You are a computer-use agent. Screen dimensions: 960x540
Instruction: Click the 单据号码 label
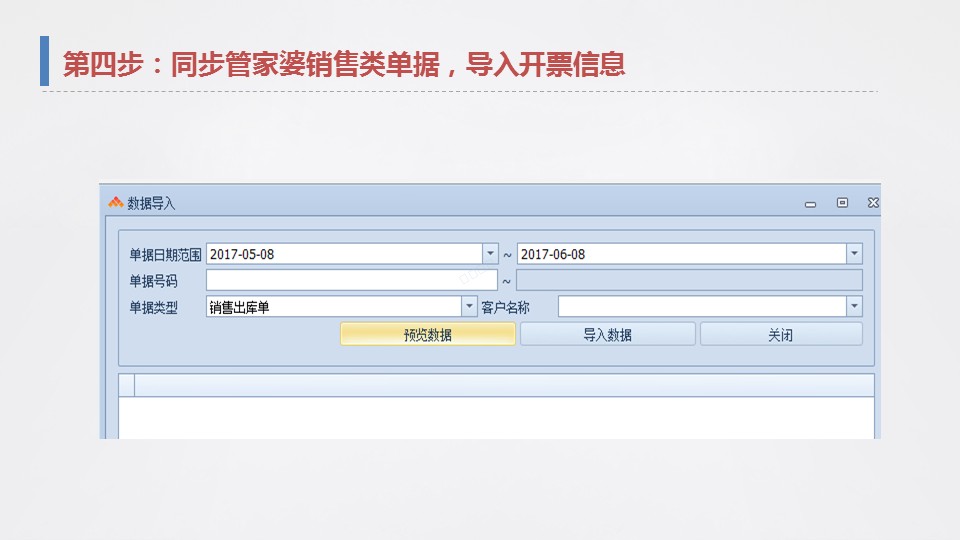153,281
